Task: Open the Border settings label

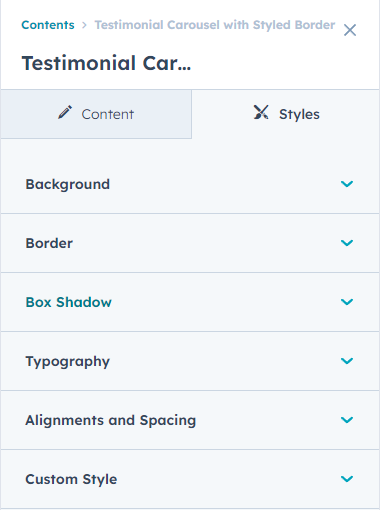Action: pyautogui.click(x=49, y=243)
